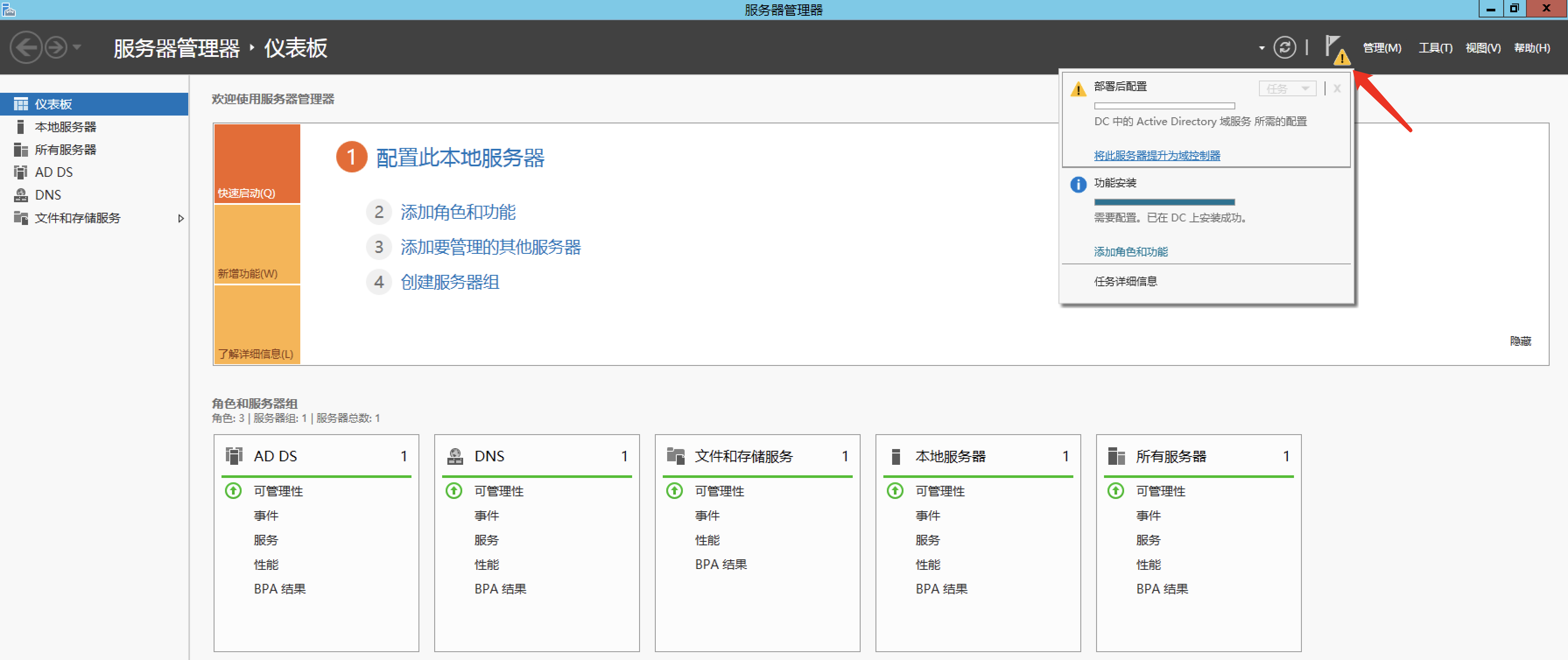Expand File and Storage Services submenu
1568x660 pixels.
point(180,218)
